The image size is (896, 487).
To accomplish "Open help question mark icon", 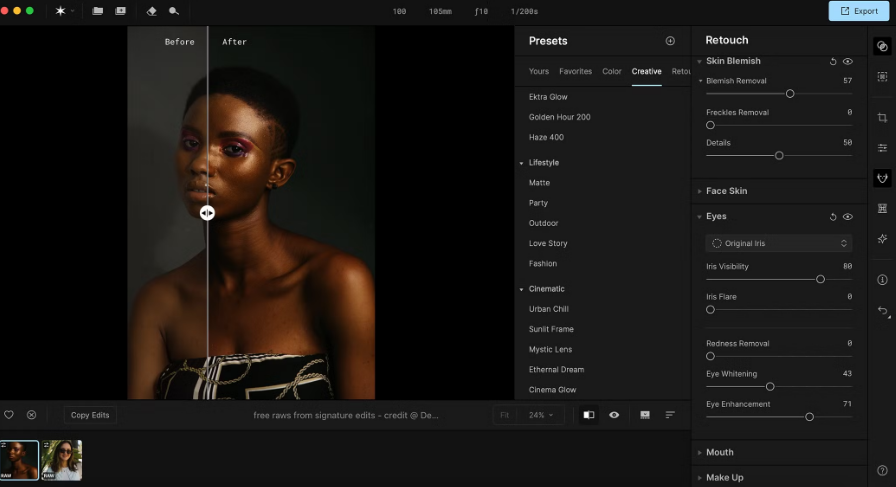I will click(882, 470).
